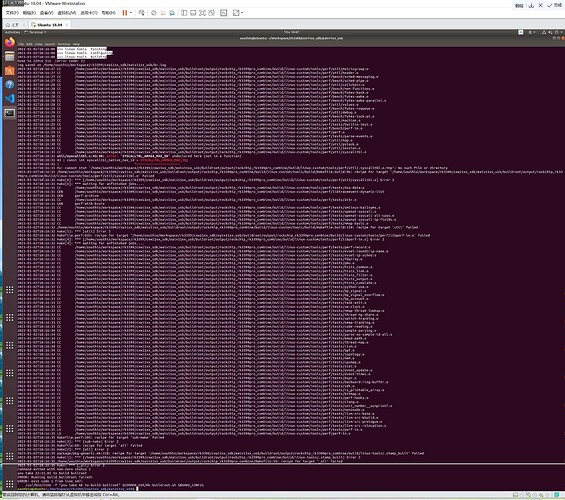Click the terminal window title bar path text
The height and width of the screenshot is (500, 565).
pos(292,38)
